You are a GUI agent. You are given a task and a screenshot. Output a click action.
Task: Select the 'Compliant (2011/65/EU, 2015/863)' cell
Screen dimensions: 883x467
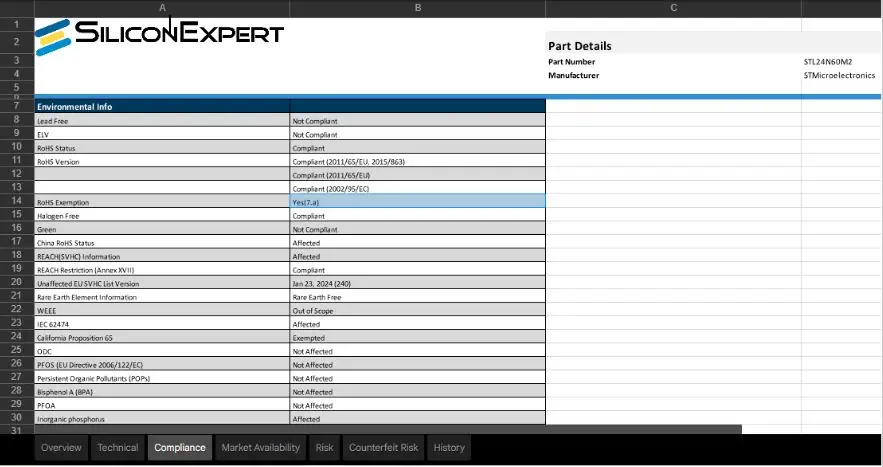[417, 161]
